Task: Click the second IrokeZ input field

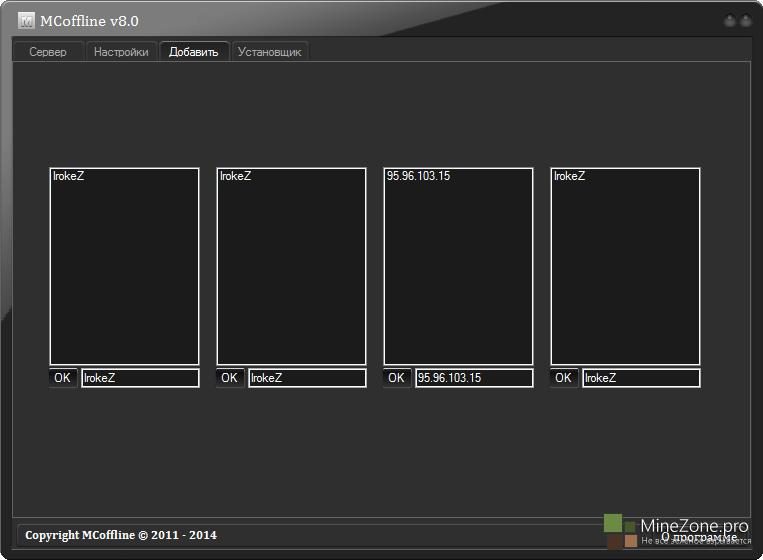Action: [306, 378]
